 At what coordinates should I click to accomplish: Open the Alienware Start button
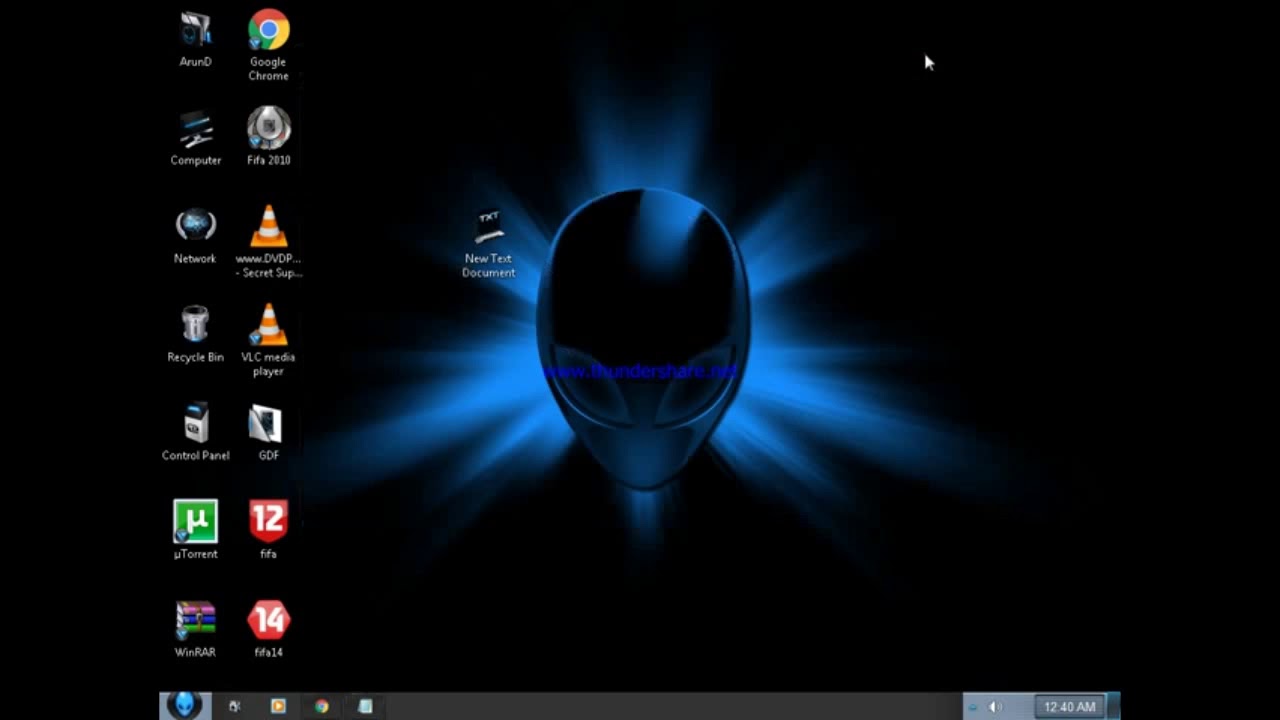[184, 705]
